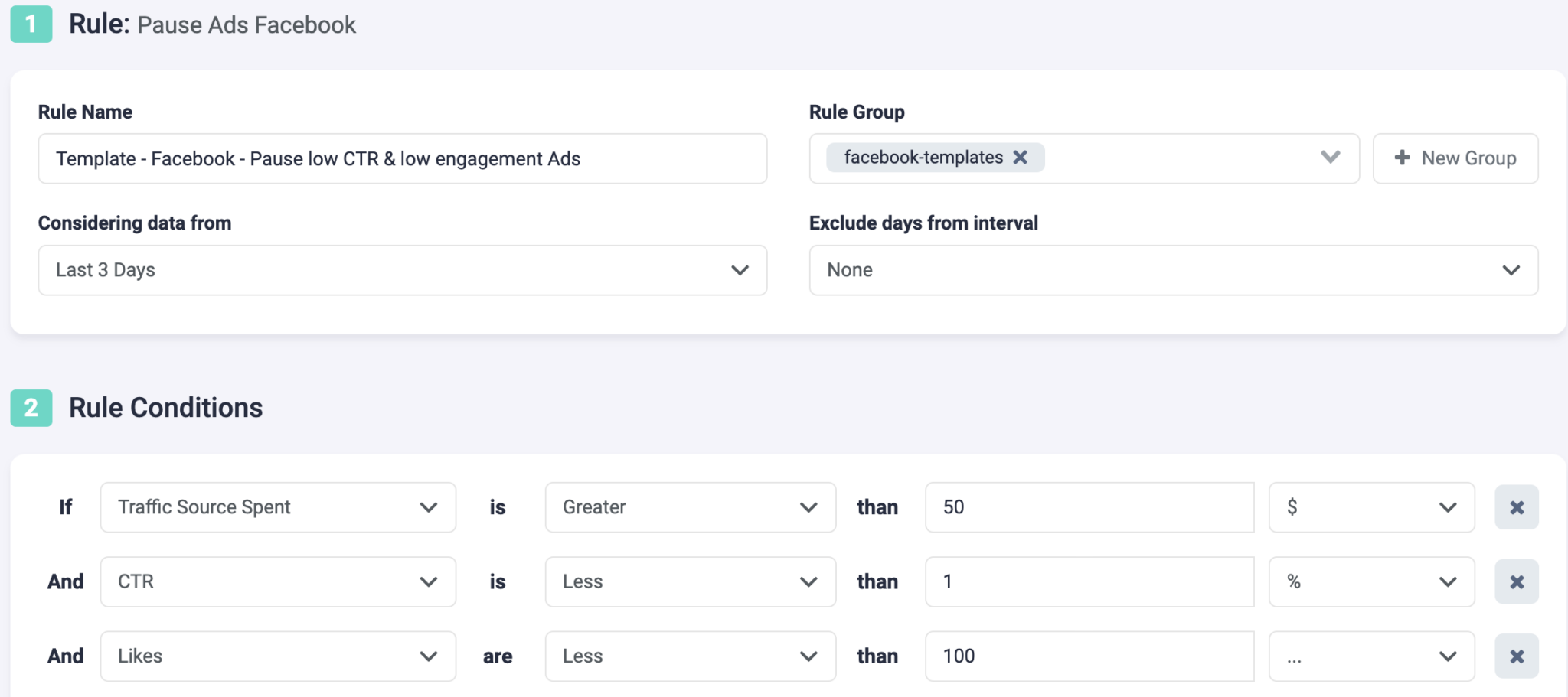Open the Likes metric dropdown
1568x697 pixels.
click(278, 656)
